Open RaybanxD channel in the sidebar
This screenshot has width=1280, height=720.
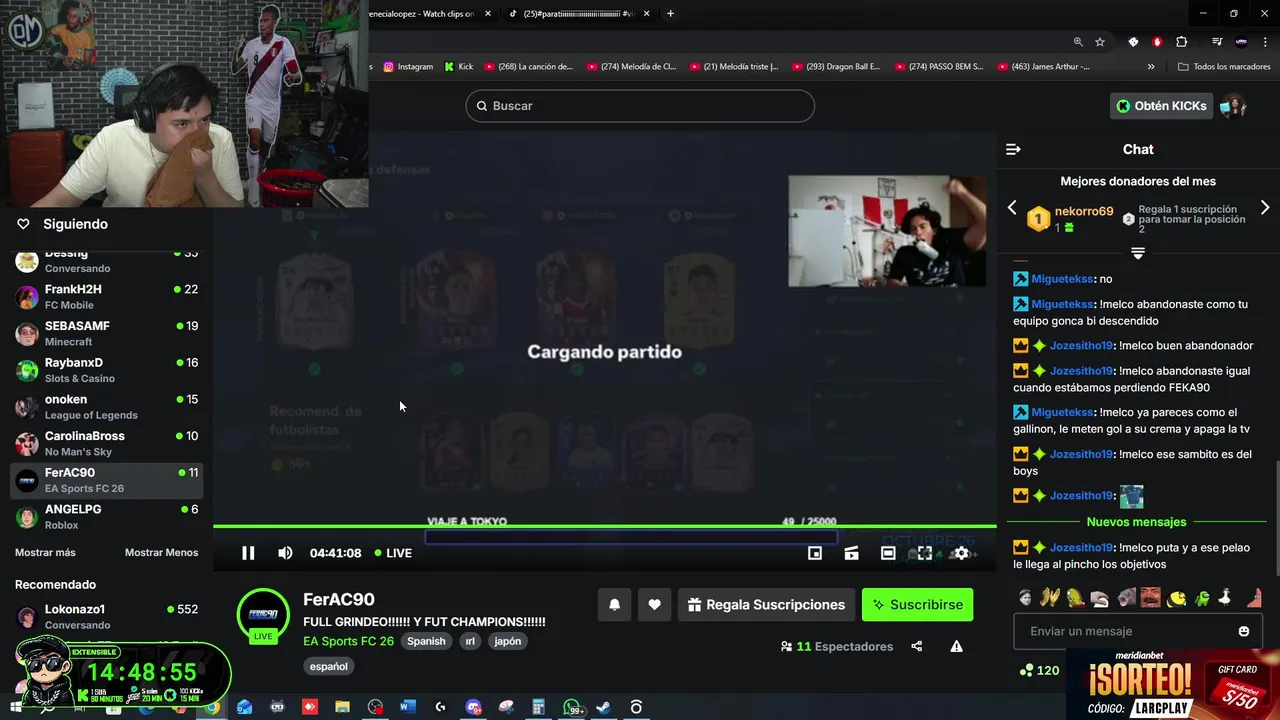(x=107, y=370)
